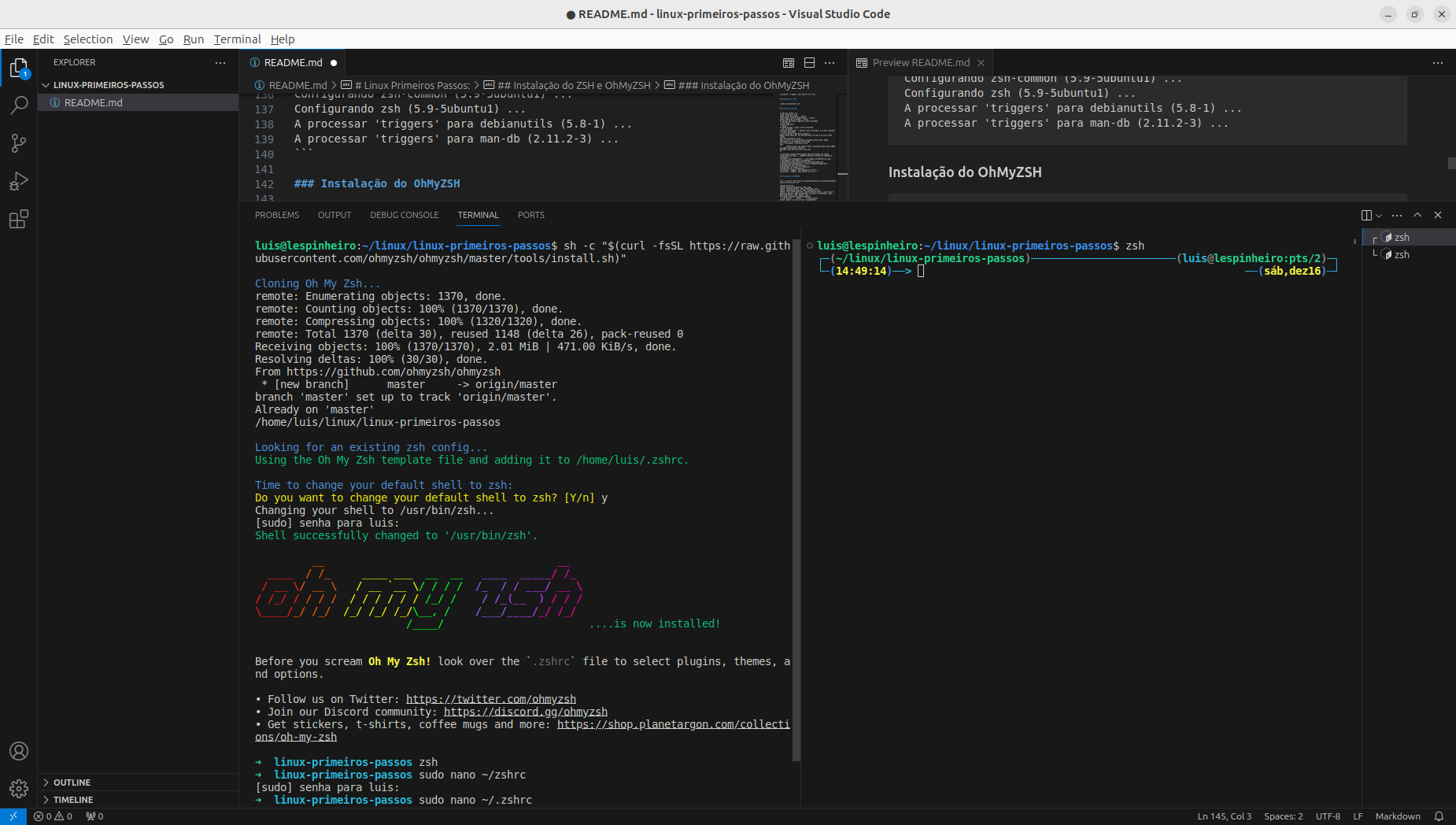Viewport: 1456px width, 825px height.
Task: Open notifications bell in status bar
Action: [1439, 816]
